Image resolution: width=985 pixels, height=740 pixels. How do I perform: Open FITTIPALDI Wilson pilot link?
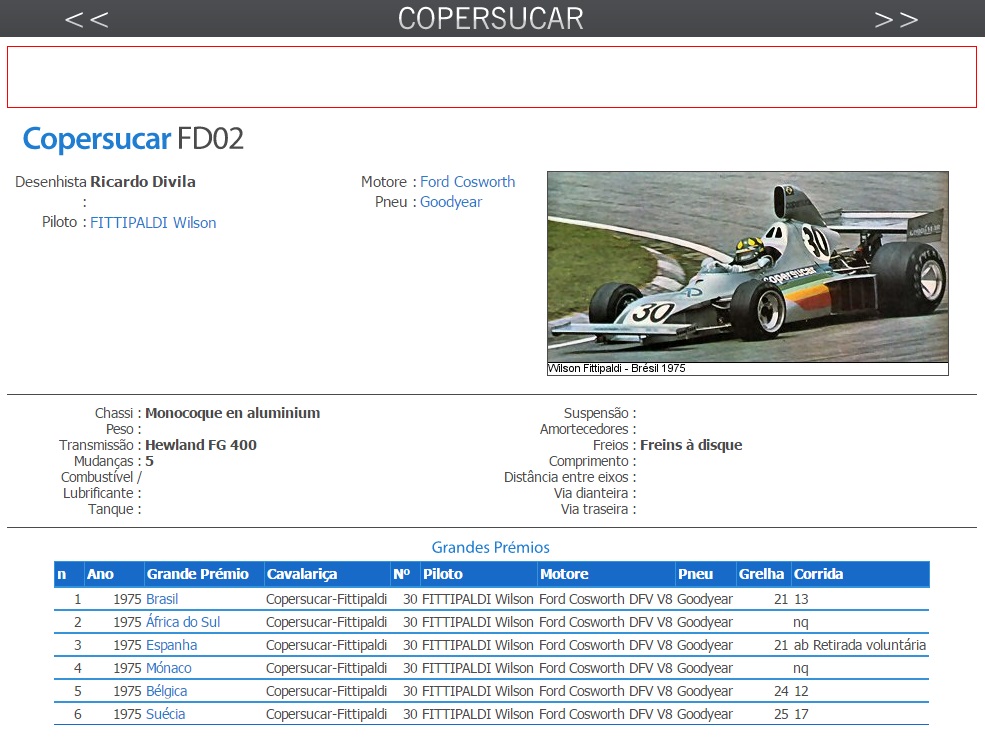[153, 222]
